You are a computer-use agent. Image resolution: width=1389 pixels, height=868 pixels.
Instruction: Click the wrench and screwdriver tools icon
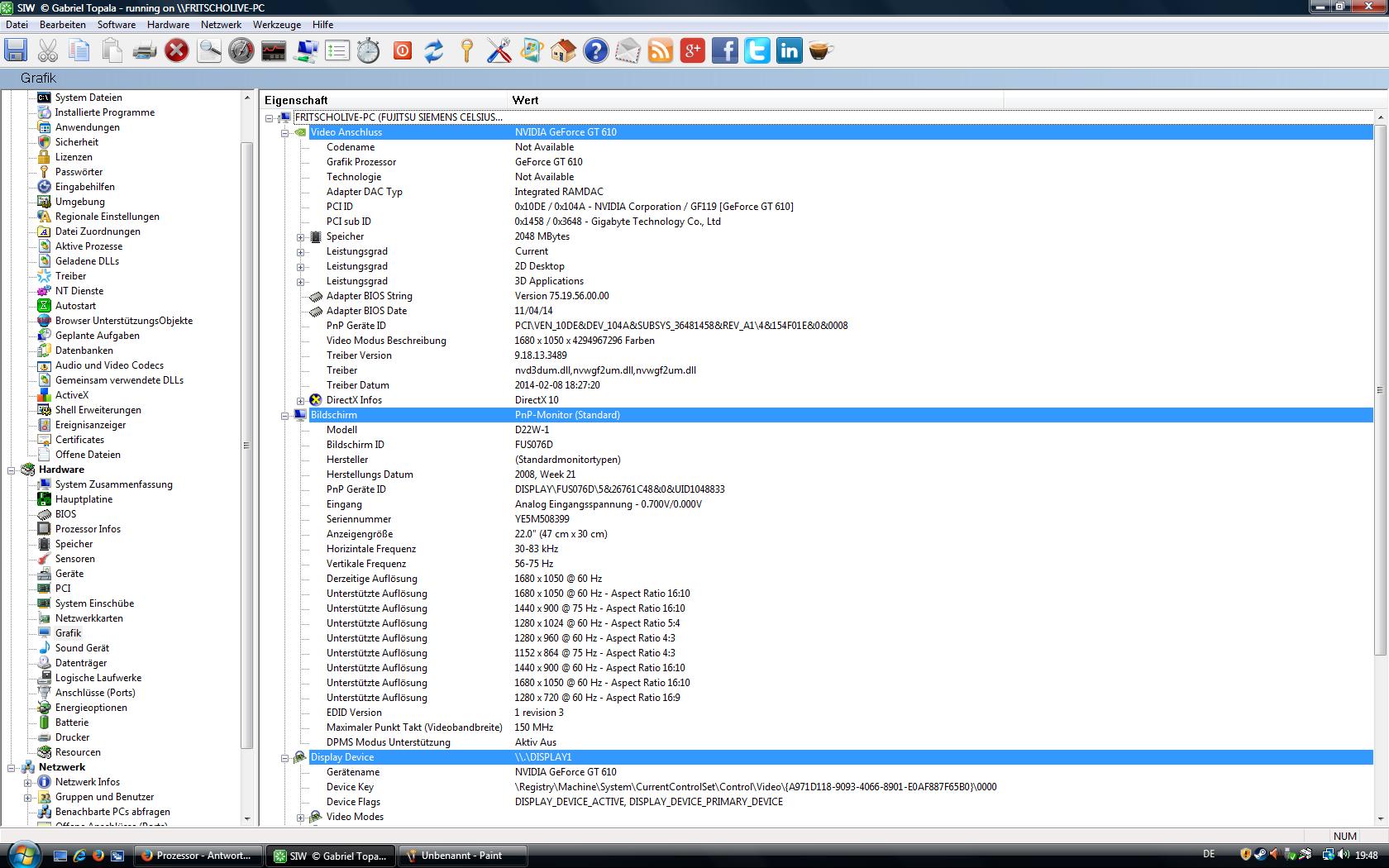tap(499, 50)
